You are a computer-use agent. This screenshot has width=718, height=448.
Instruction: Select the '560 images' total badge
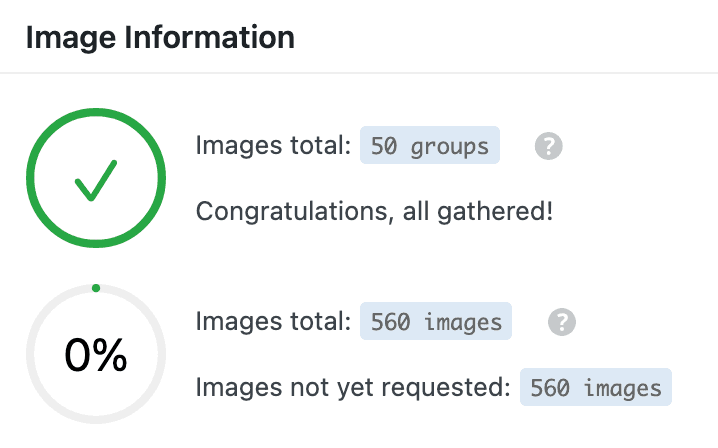point(436,322)
